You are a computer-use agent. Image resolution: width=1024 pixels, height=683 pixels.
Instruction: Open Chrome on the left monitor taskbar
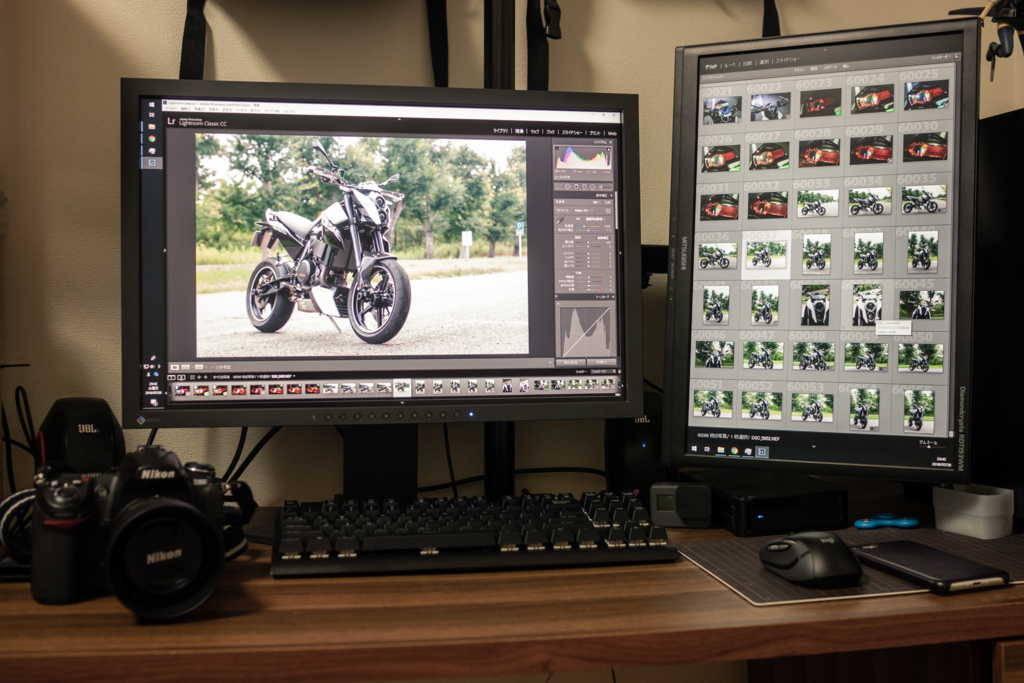pos(152,138)
